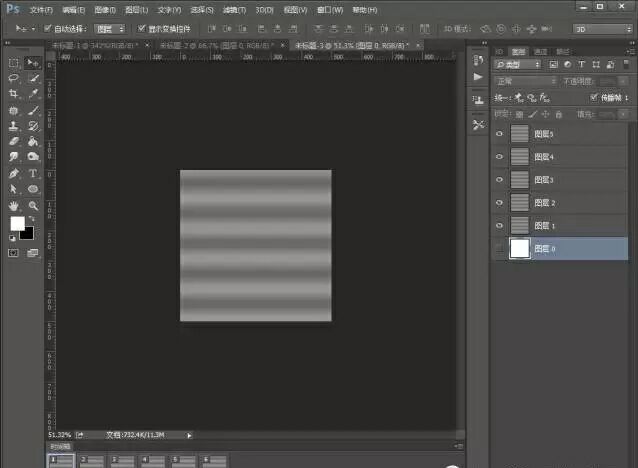Switch to the 通道 panel tab
Screen dimensions: 638x468
tap(541, 50)
